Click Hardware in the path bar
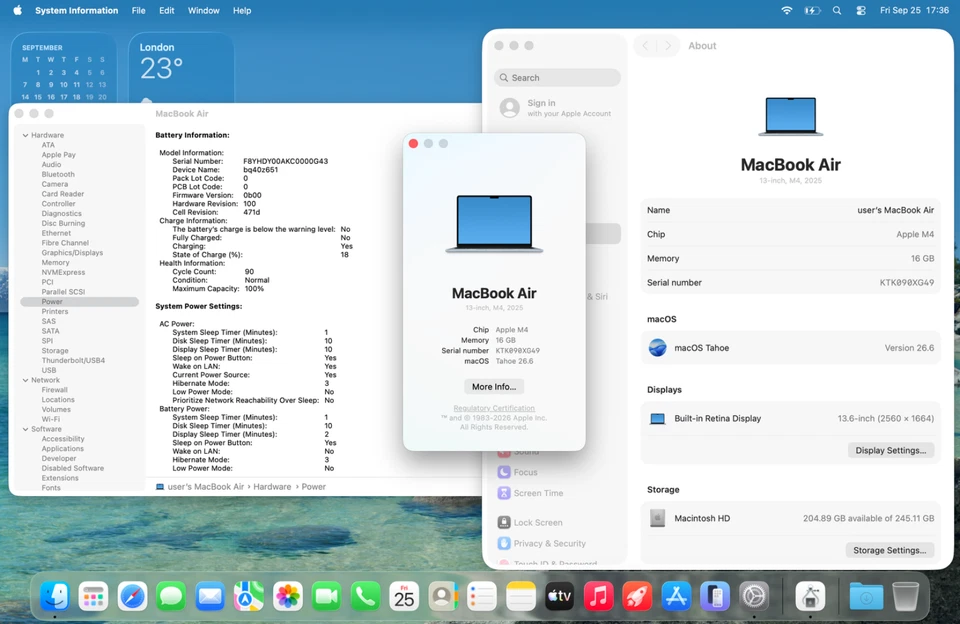 tap(272, 487)
